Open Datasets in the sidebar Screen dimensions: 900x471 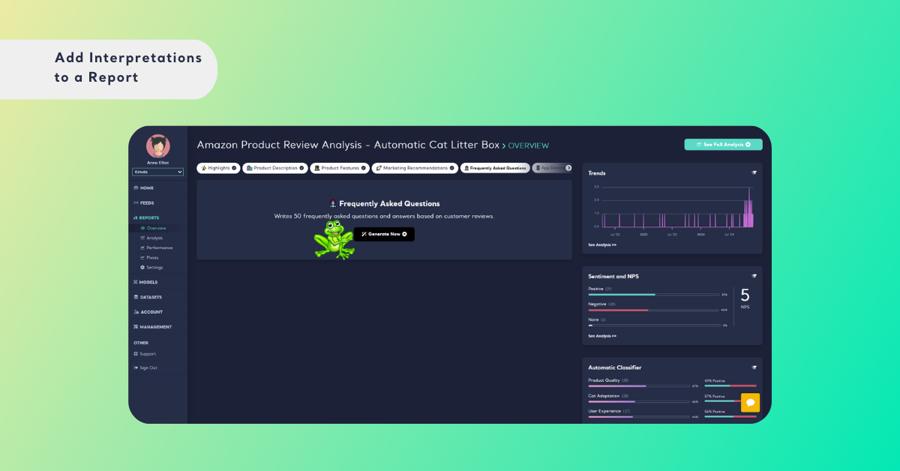tap(148, 297)
